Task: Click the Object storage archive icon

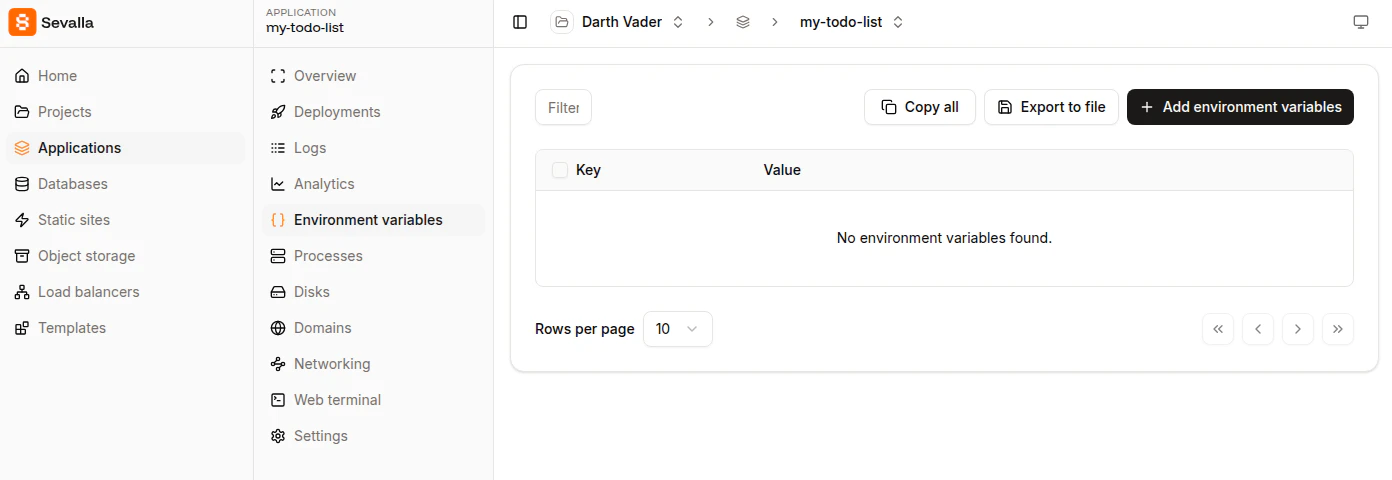Action: (22, 256)
